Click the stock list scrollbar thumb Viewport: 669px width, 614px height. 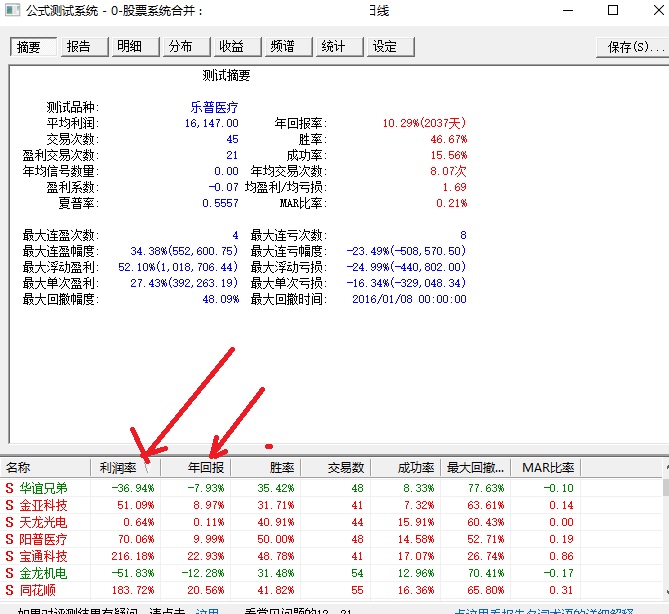click(x=666, y=487)
